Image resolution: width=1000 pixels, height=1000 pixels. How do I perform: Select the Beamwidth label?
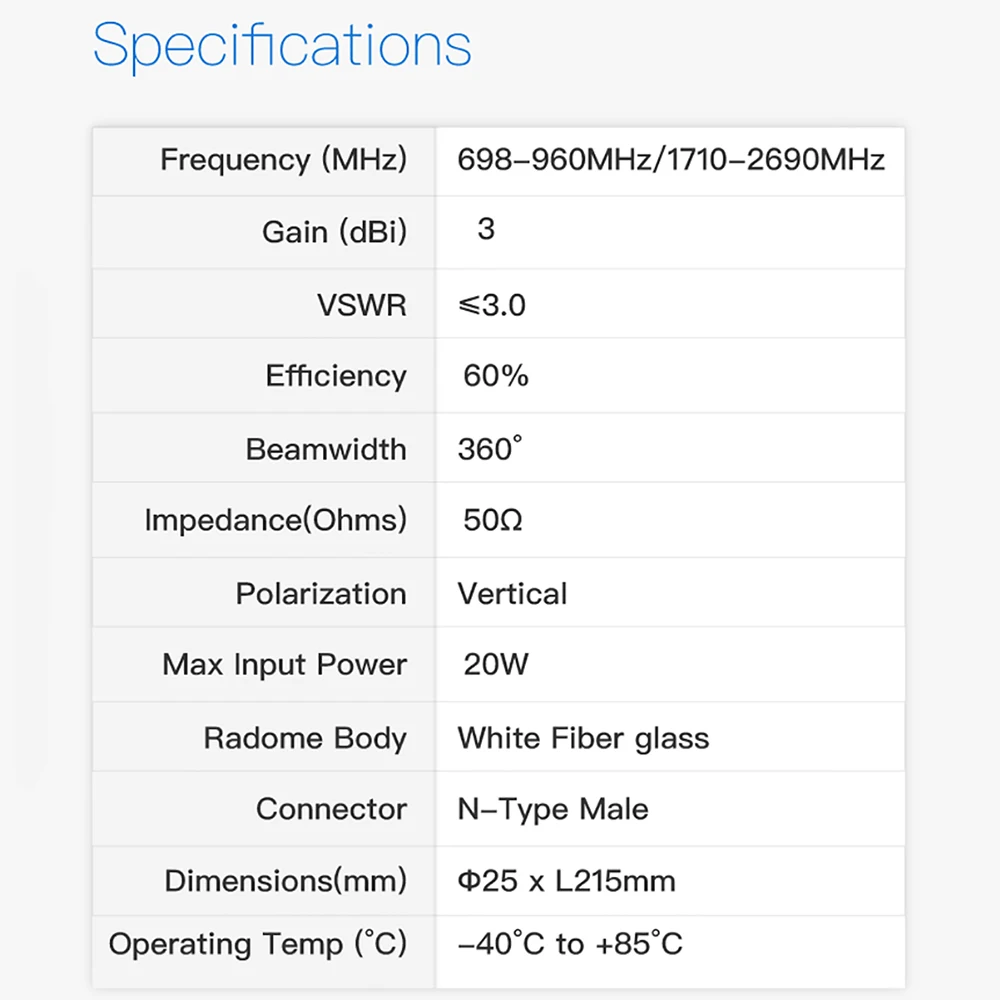pyautogui.click(x=326, y=449)
